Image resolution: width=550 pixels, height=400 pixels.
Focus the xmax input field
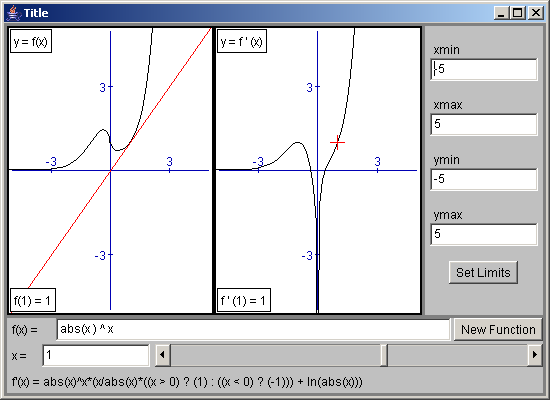[484, 124]
